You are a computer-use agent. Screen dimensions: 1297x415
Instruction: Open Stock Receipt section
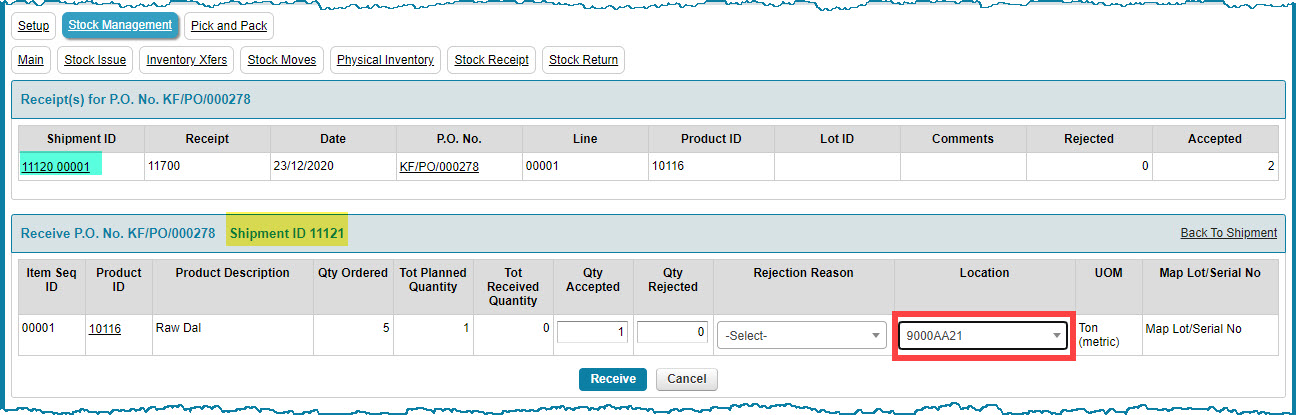[491, 60]
